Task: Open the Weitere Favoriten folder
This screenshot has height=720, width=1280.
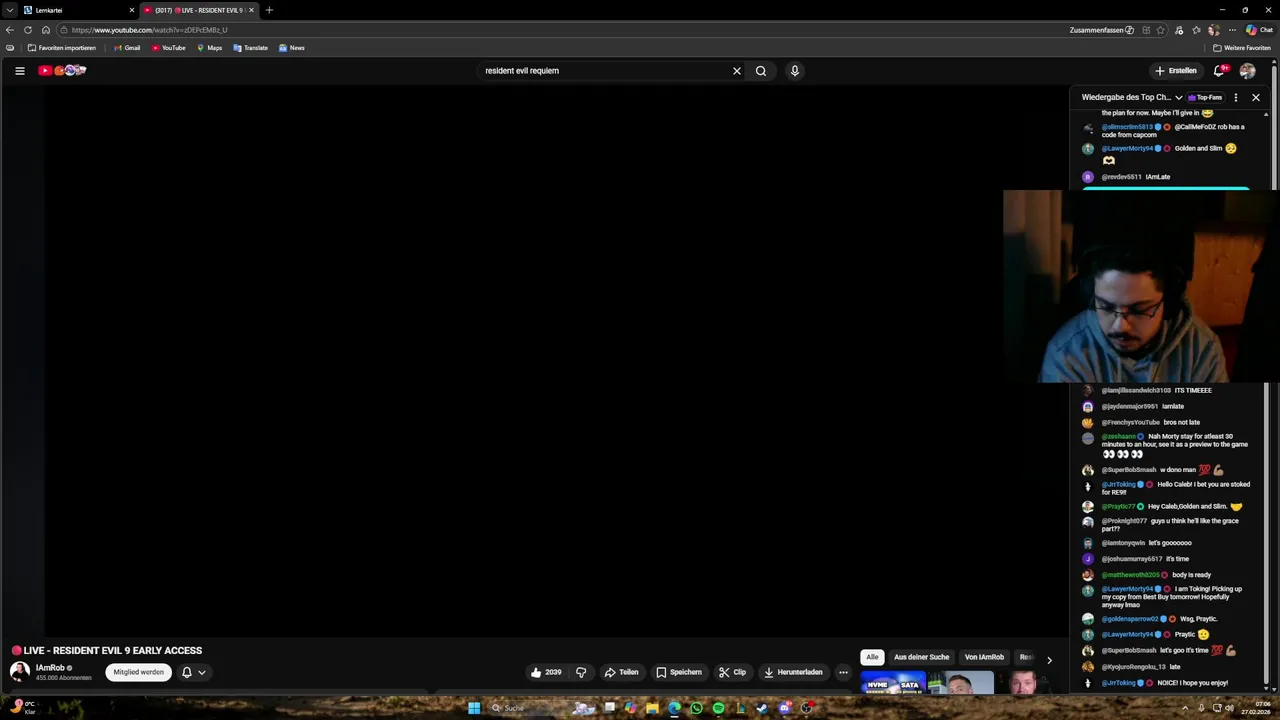Action: coord(1242,48)
